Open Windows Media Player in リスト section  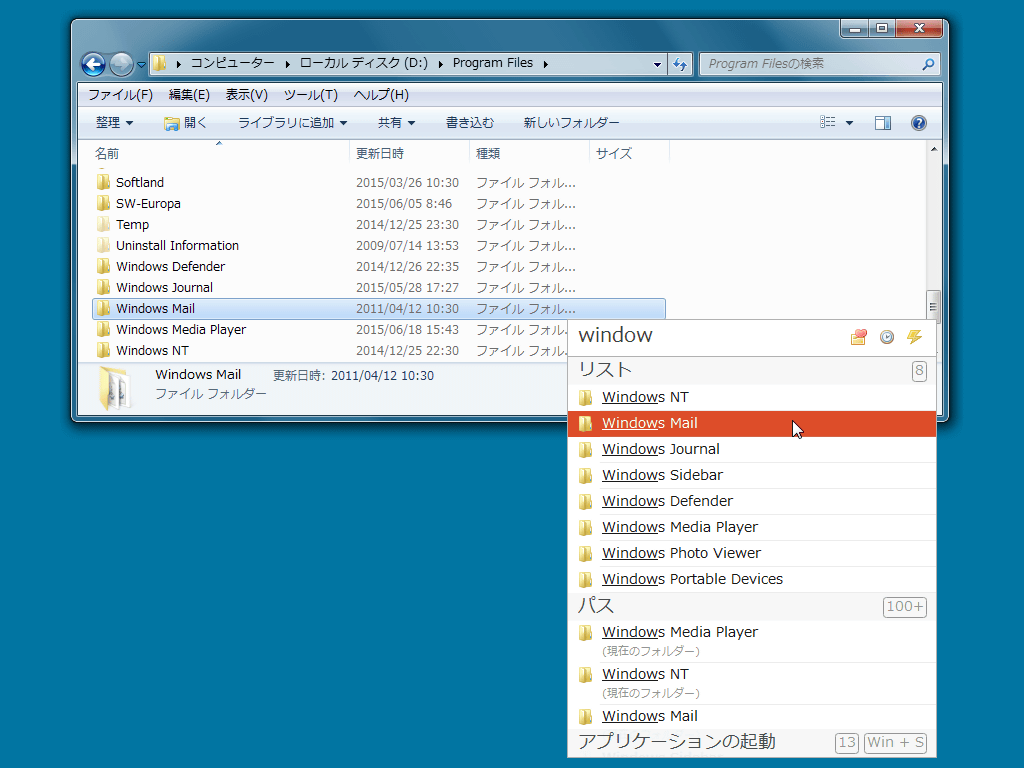pos(752,527)
